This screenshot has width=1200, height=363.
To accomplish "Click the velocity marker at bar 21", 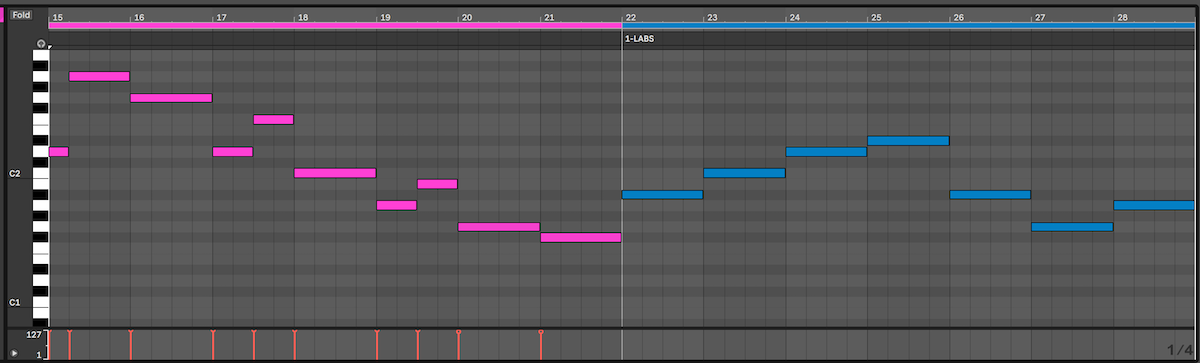I will 541,344.
